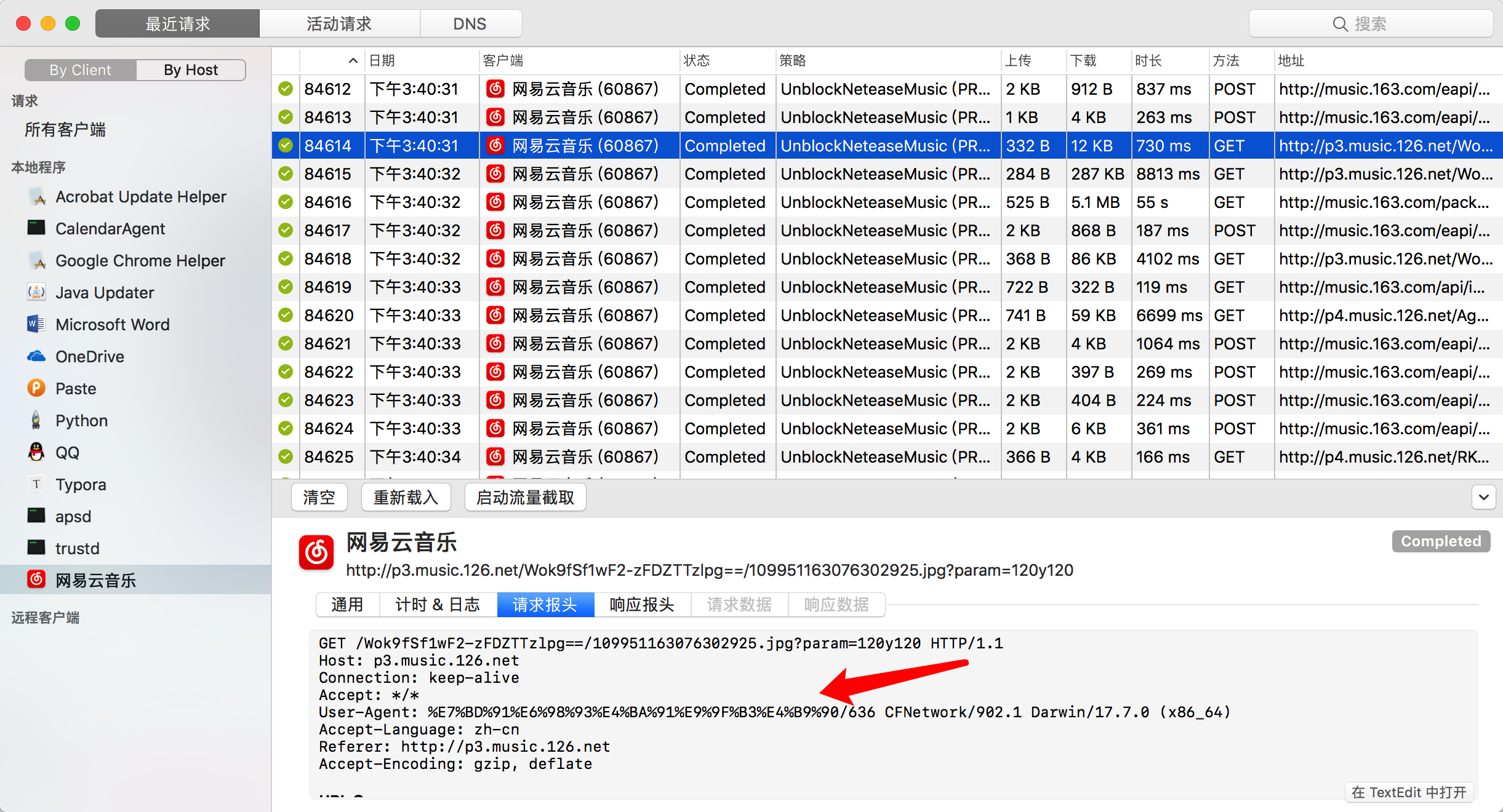Click the 网易云音乐 icon in sidebar list
The image size is (1503, 812).
37,579
